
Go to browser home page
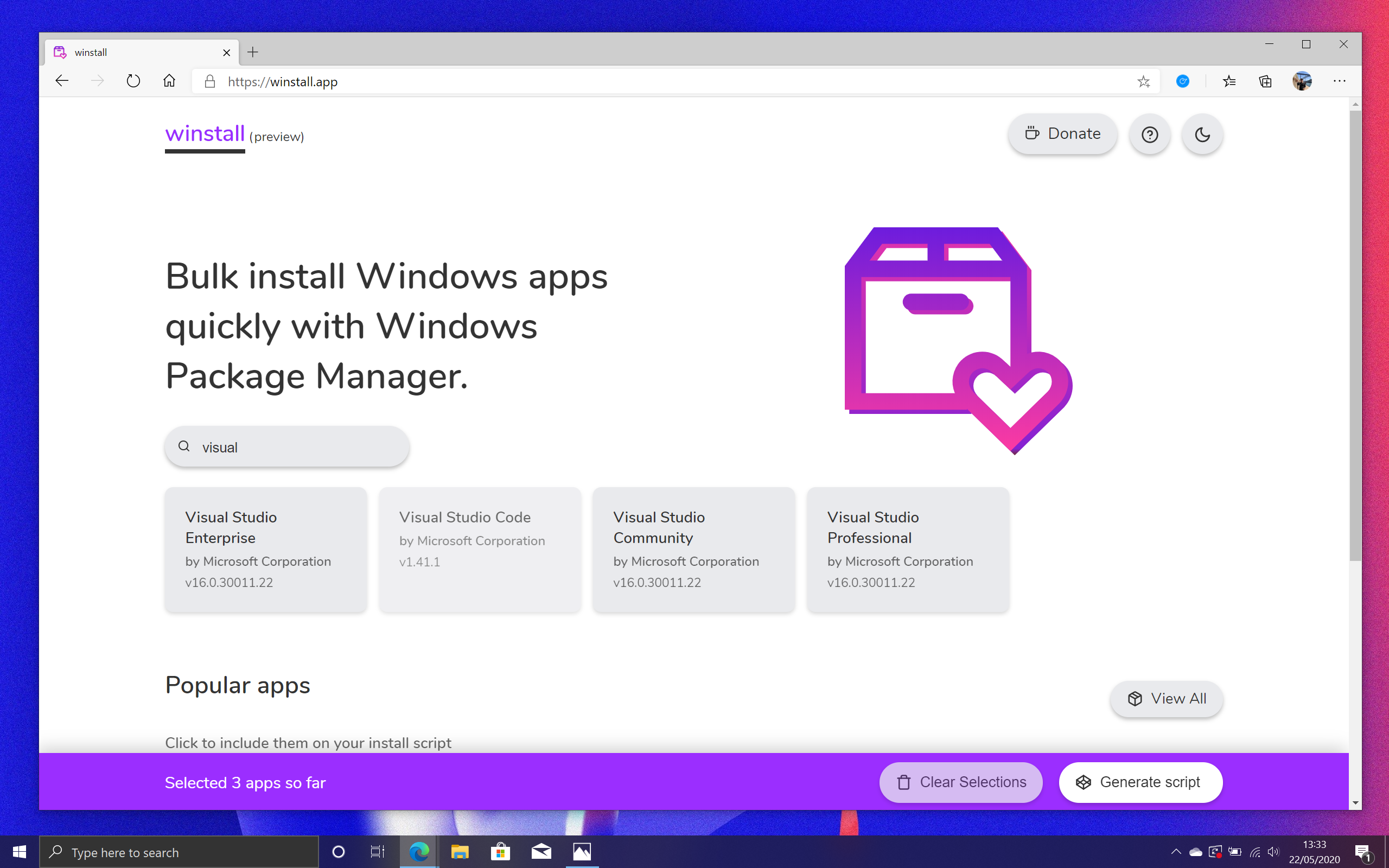point(169,81)
